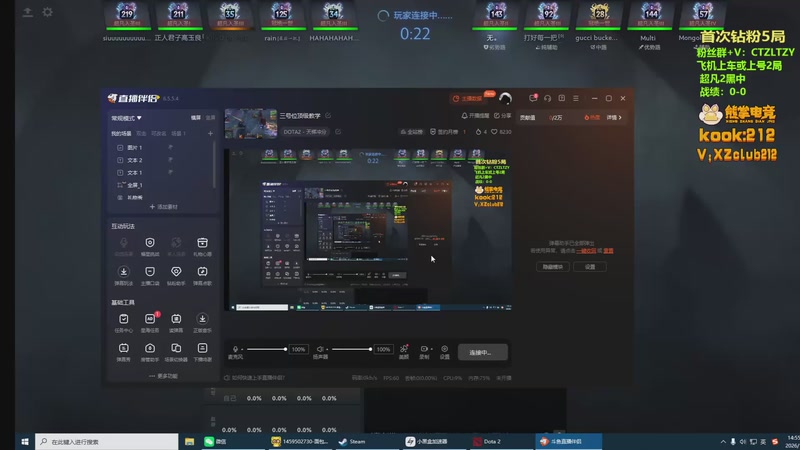Click the 正版音乐 music download icon

click(203, 319)
